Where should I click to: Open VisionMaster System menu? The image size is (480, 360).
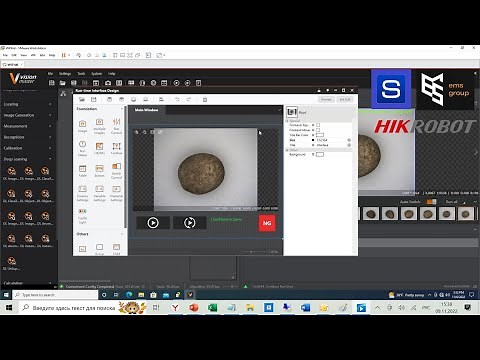97,74
